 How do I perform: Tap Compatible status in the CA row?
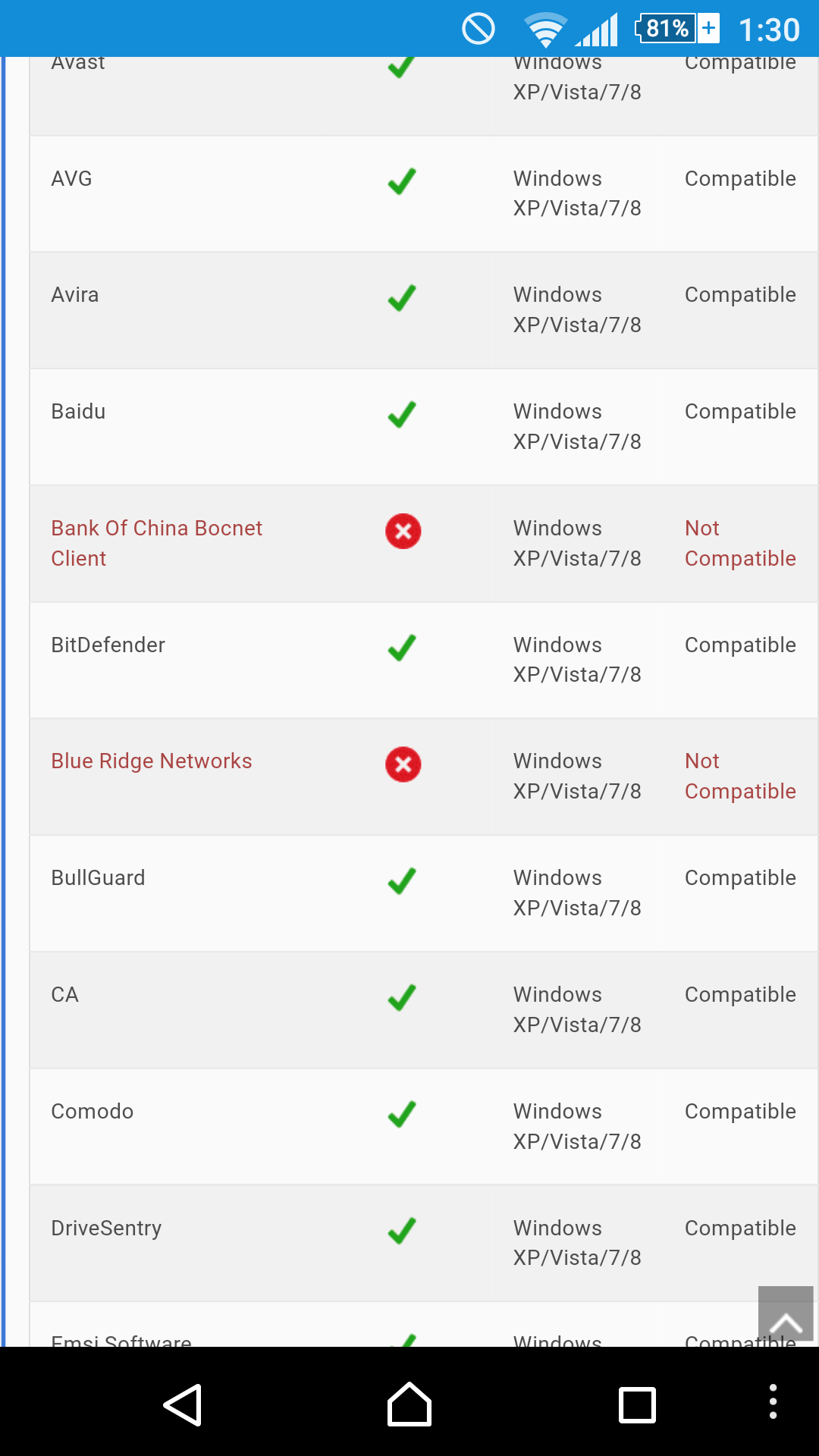click(739, 995)
